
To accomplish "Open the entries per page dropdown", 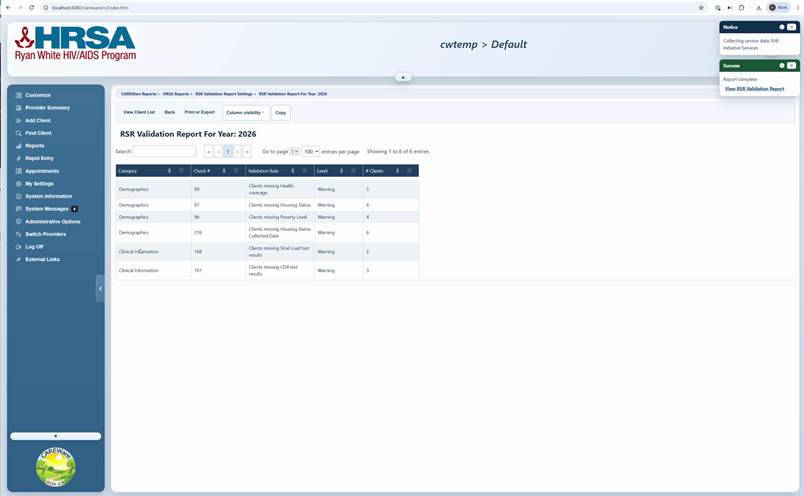I will point(311,152).
